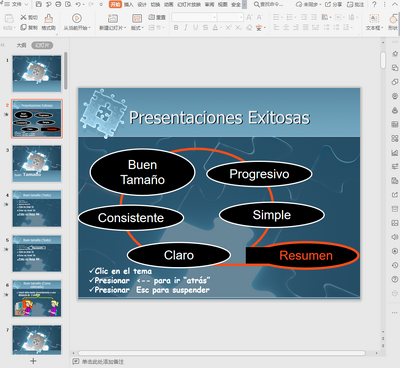Switch to the 动画 Animation tab
Image resolution: width=400 pixels, height=368 pixels.
click(x=169, y=5)
